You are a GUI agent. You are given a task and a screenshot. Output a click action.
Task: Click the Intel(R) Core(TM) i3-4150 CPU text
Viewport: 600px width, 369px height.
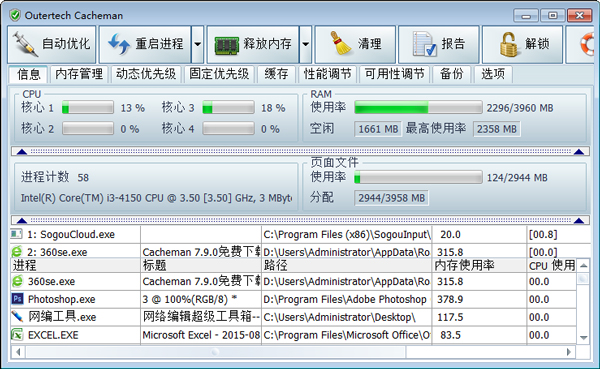[156, 198]
